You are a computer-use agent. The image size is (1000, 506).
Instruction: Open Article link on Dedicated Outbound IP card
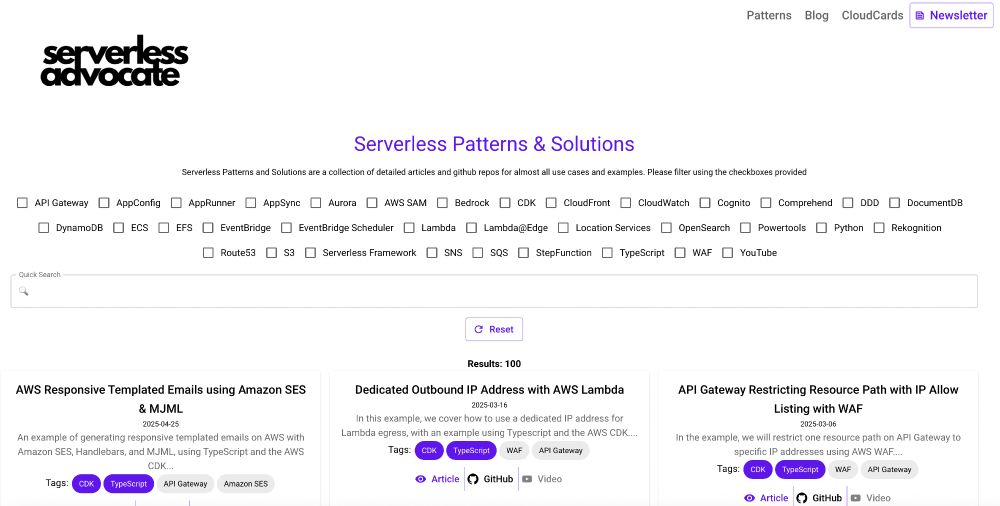point(438,479)
